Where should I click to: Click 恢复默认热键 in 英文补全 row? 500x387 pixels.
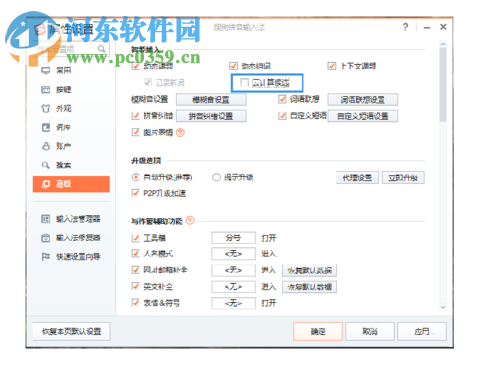(310, 287)
